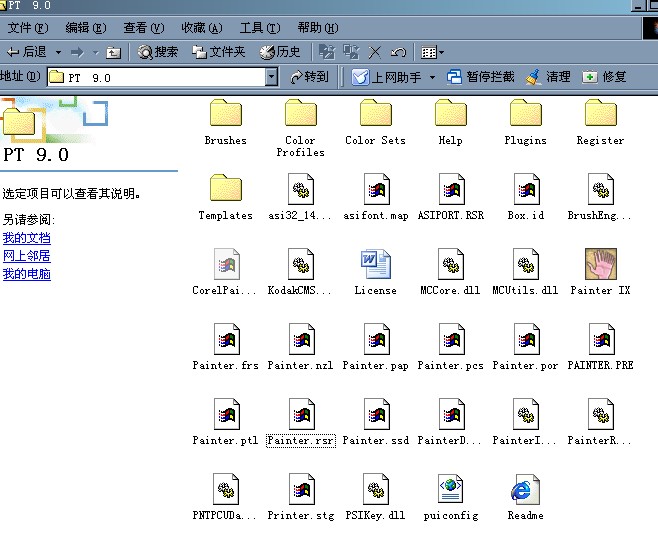Select the BrushEng file icon
Image resolution: width=658 pixels, height=546 pixels.
[x=601, y=189]
